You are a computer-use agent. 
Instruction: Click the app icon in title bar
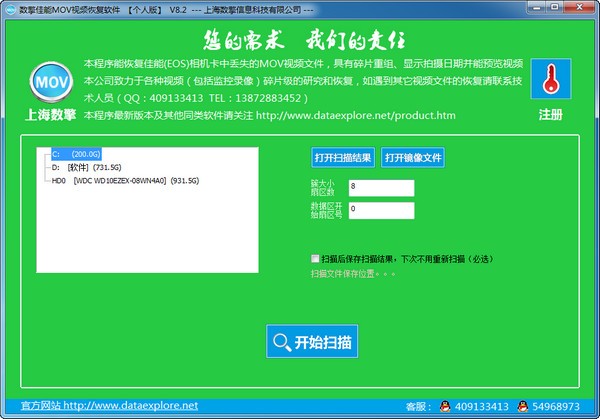(x=10, y=9)
